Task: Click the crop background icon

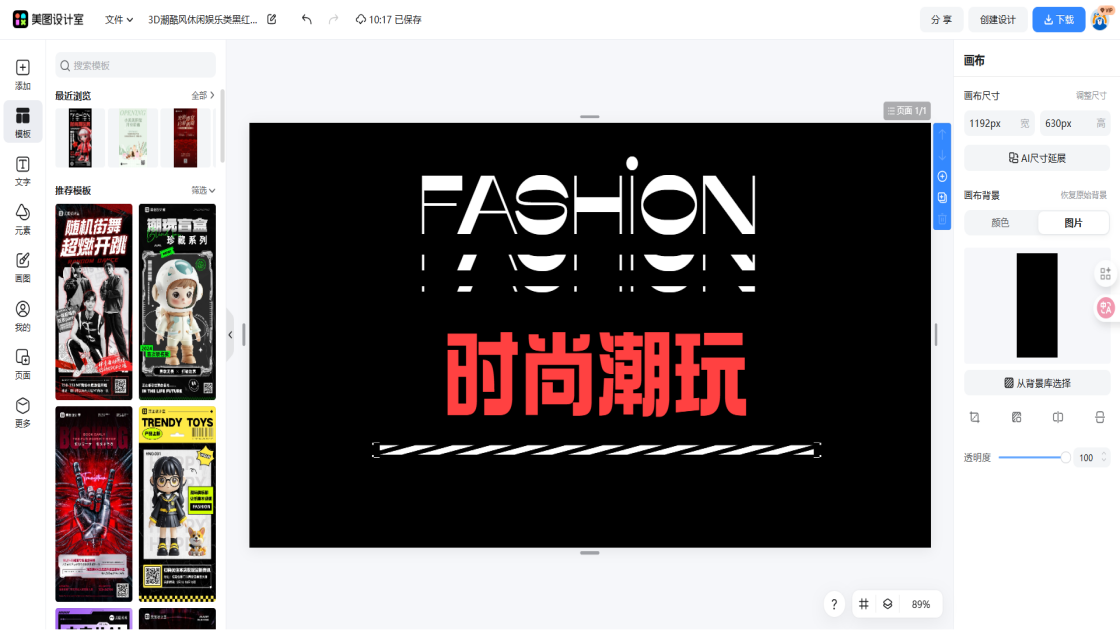Action: (x=974, y=417)
